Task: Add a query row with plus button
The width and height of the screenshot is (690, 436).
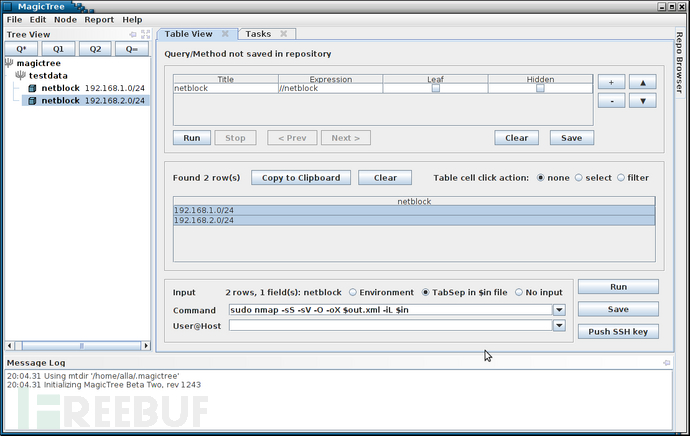Action: [611, 82]
